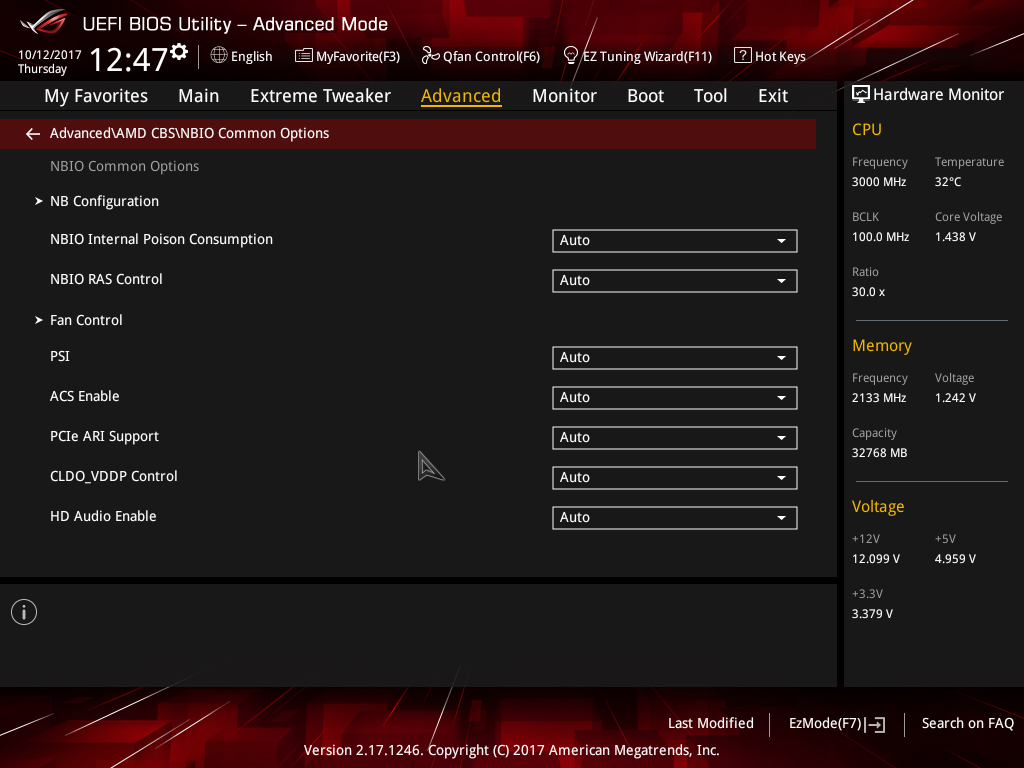
Task: Click the breadcrumb path Advanced\AMD CBS\NBIO Common Options
Action: tap(189, 133)
